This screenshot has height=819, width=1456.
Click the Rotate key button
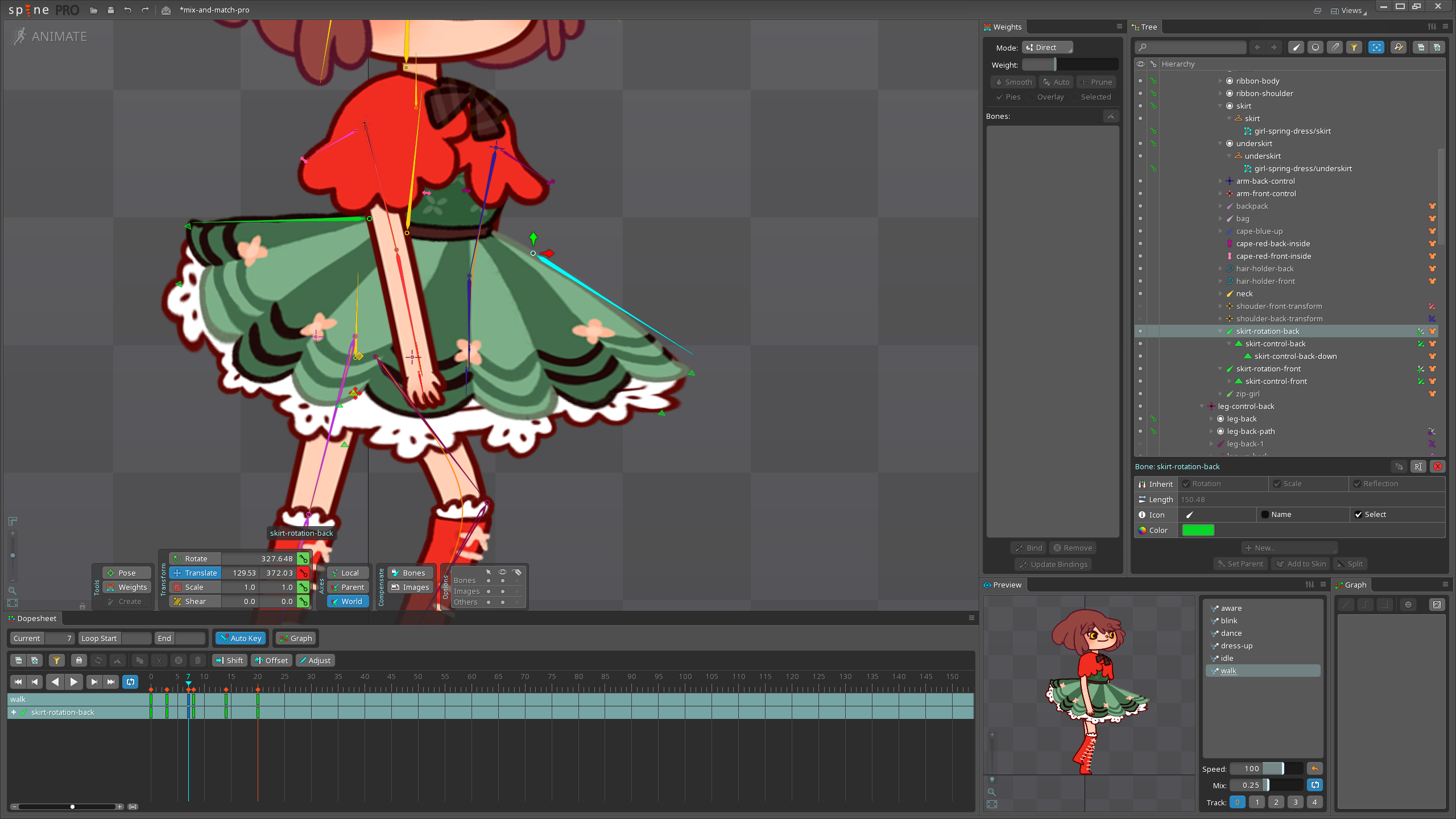click(x=303, y=559)
